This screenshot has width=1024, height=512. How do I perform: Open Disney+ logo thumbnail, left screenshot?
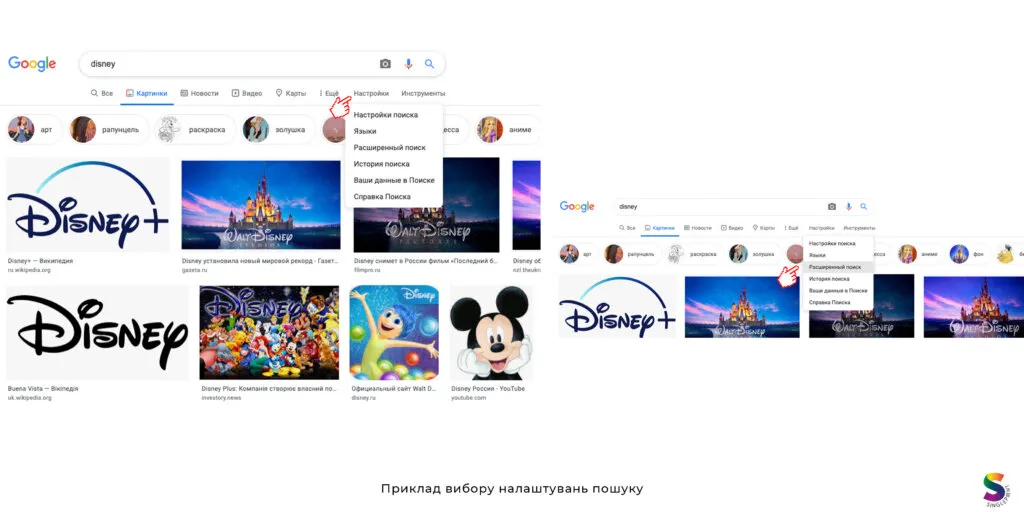coord(88,205)
